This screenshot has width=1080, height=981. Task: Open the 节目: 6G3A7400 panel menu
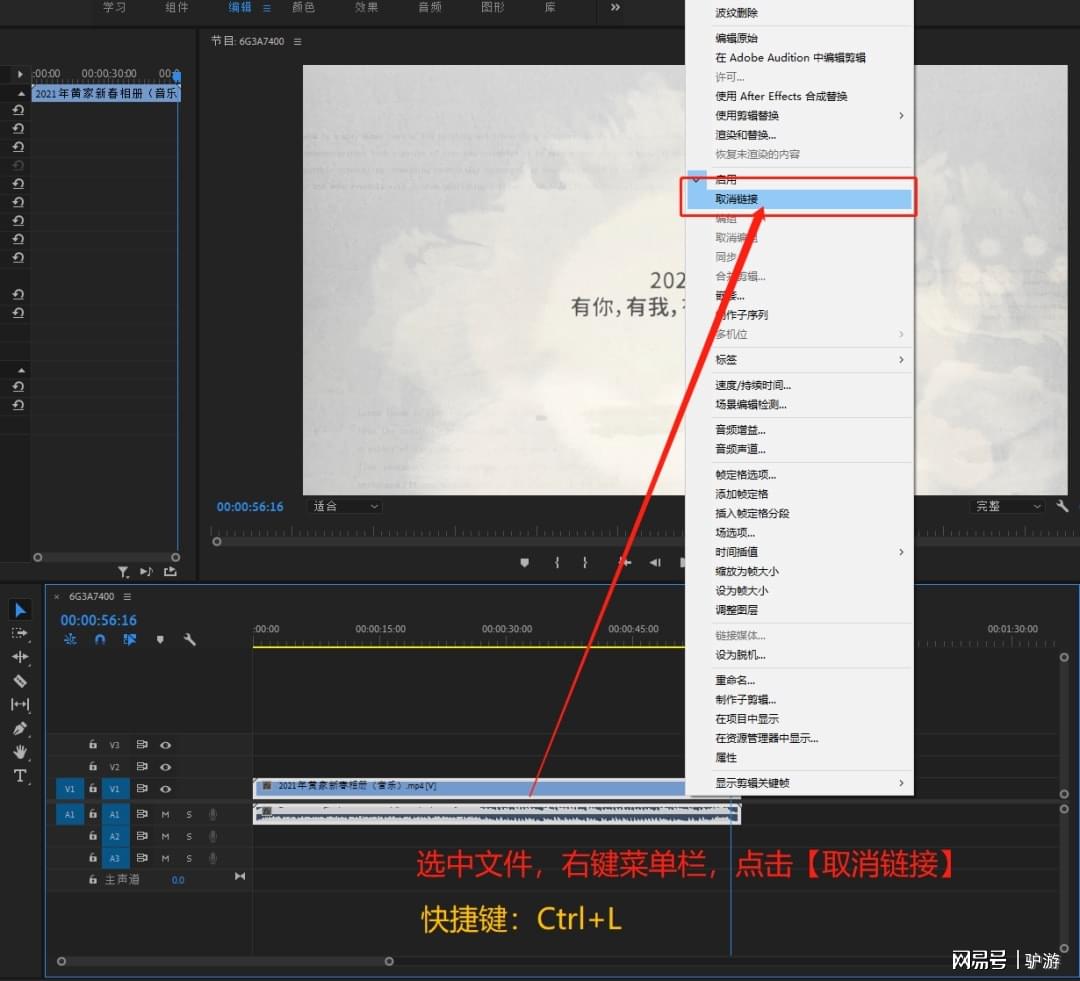pyautogui.click(x=298, y=41)
